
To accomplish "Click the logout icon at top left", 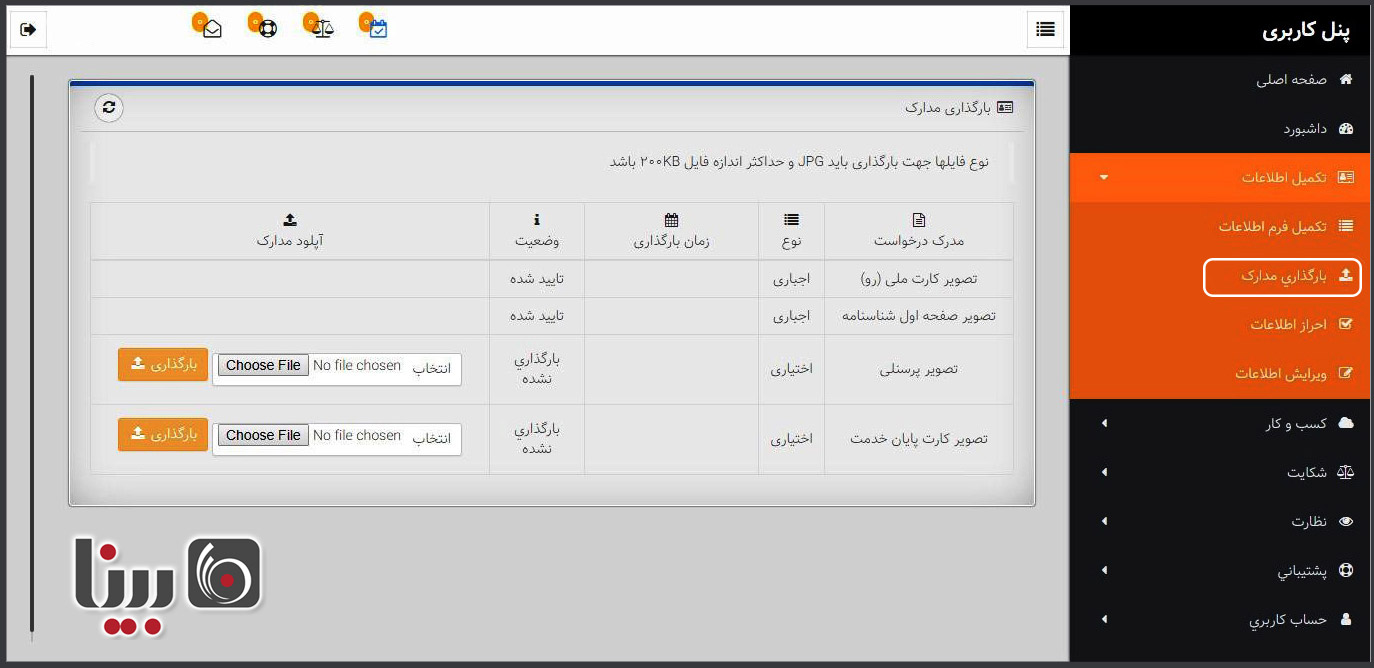I will pos(27,29).
